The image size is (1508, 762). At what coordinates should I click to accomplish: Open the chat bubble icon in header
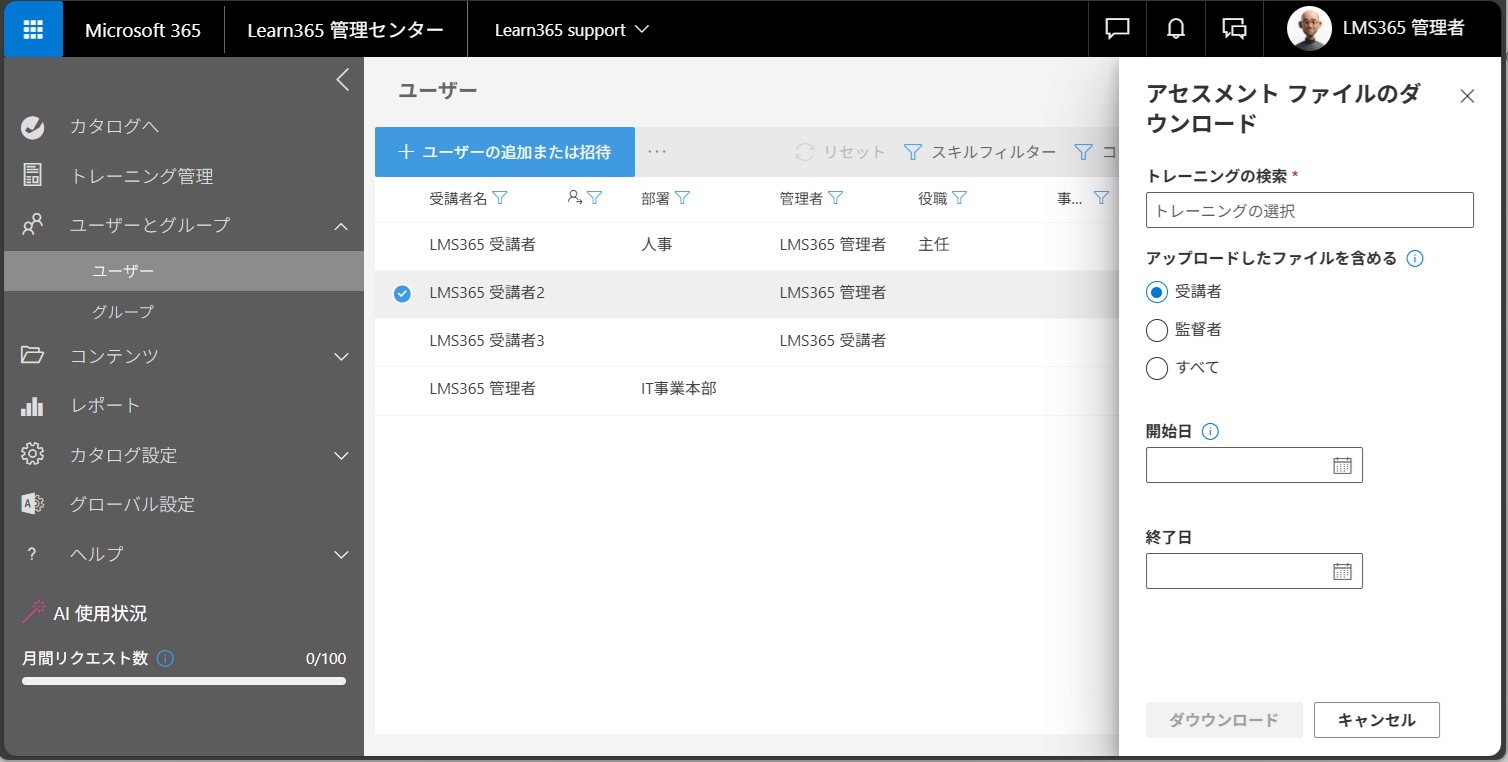[1117, 29]
